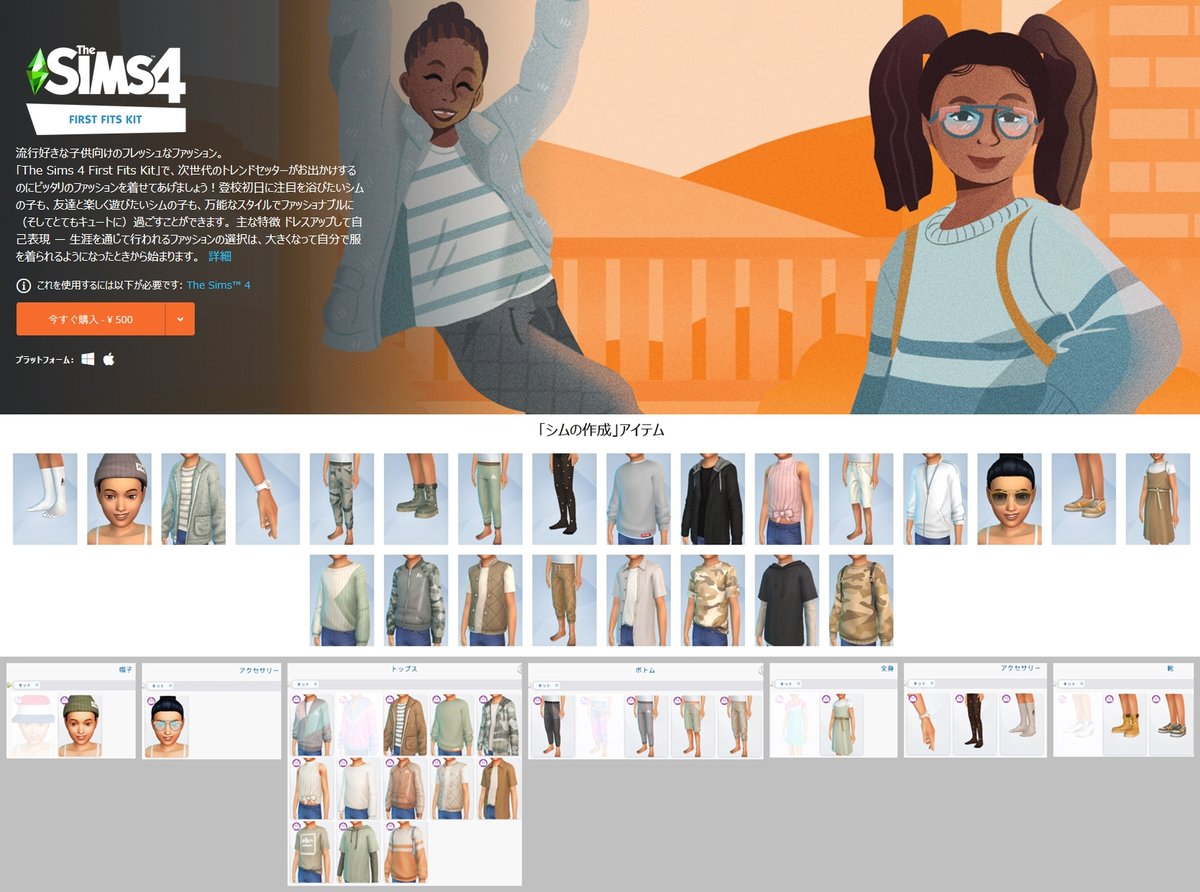Open the camo t-shirt store thumbnail
This screenshot has height=892, width=1200.
coord(712,600)
